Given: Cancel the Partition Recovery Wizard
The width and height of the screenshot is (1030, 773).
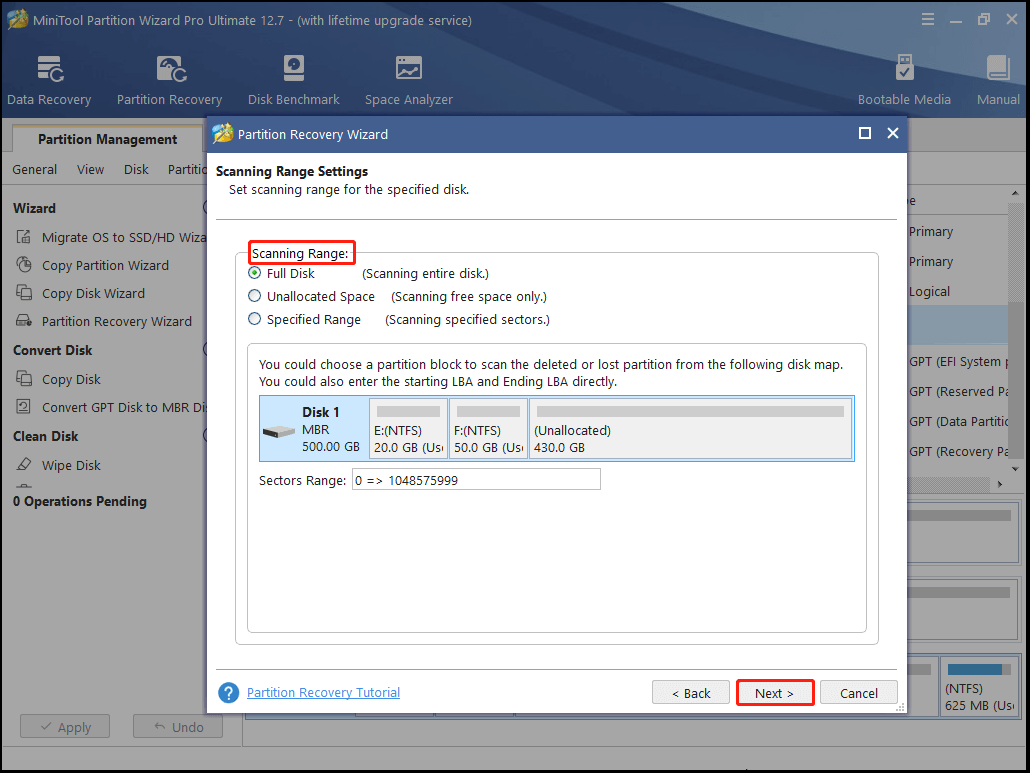Looking at the screenshot, I should (x=859, y=693).
